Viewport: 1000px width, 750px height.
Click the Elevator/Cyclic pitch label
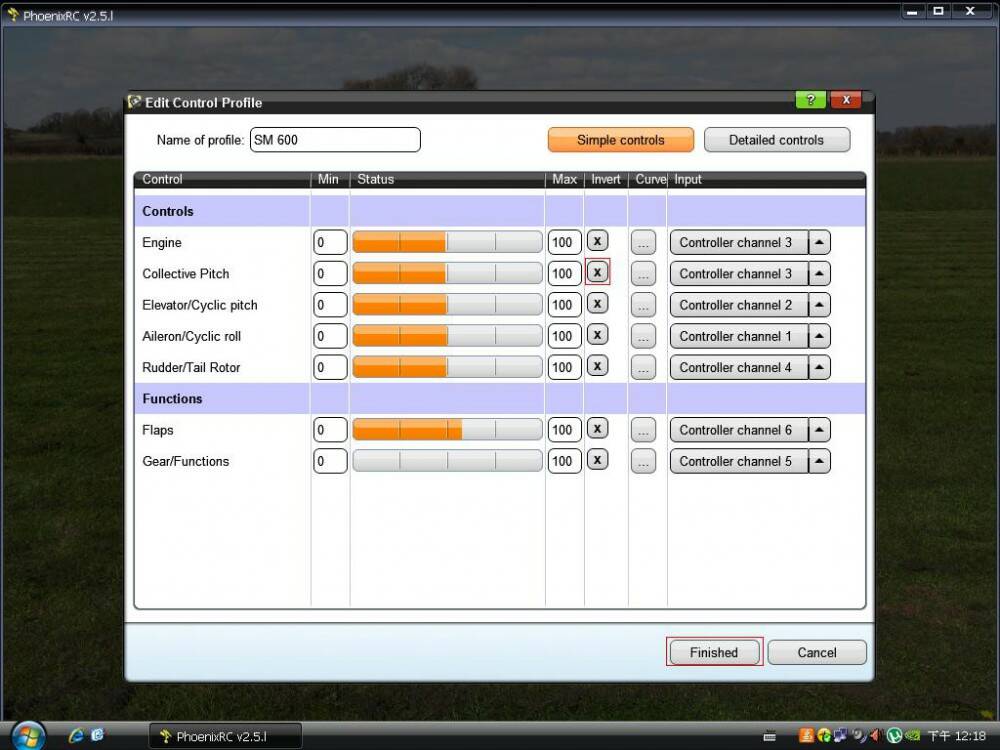pyautogui.click(x=200, y=305)
